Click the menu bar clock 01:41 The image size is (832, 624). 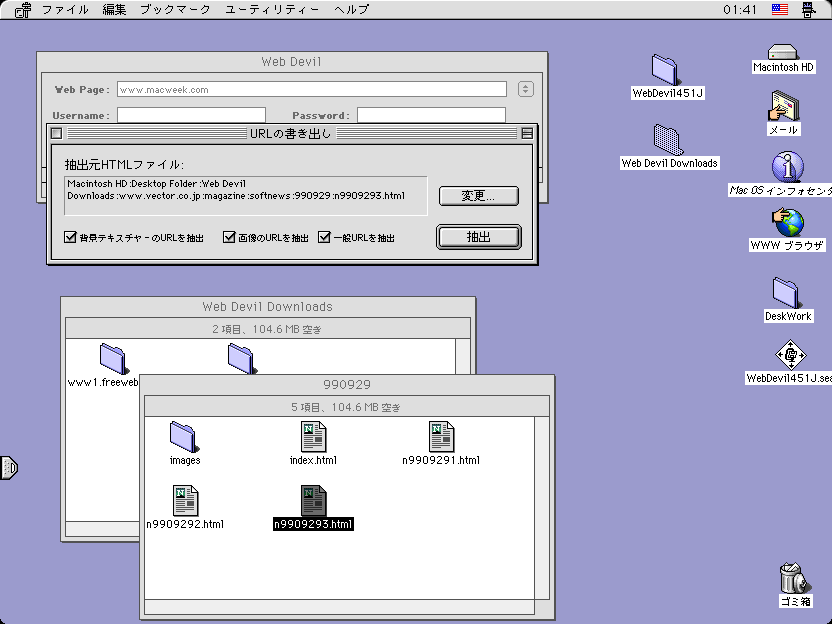[x=740, y=10]
